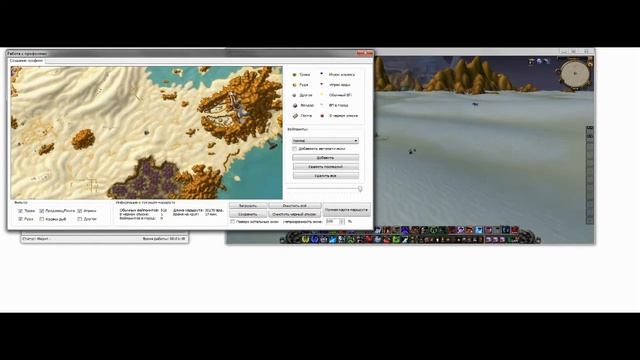Click the 'Почта' mail legend icon

tap(295, 116)
